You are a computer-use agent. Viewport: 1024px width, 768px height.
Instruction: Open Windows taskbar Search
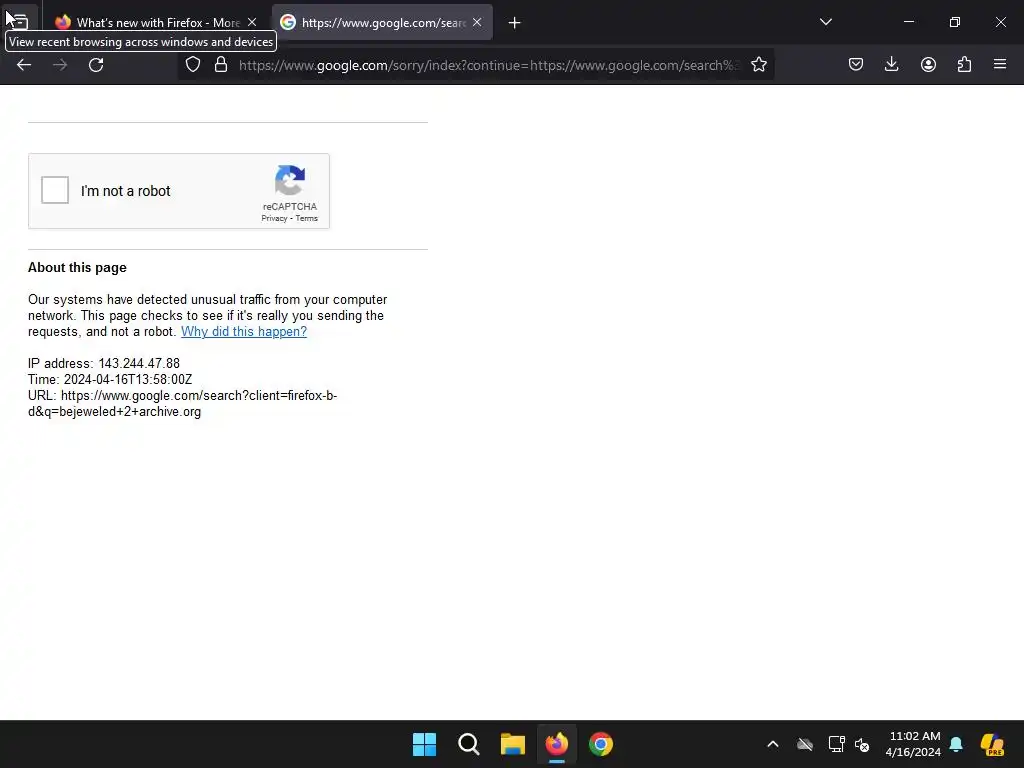(468, 744)
